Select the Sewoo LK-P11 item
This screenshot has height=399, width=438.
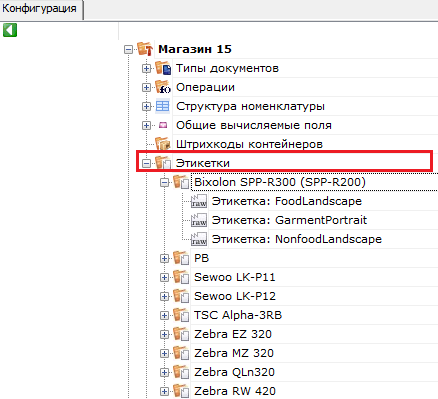point(235,277)
